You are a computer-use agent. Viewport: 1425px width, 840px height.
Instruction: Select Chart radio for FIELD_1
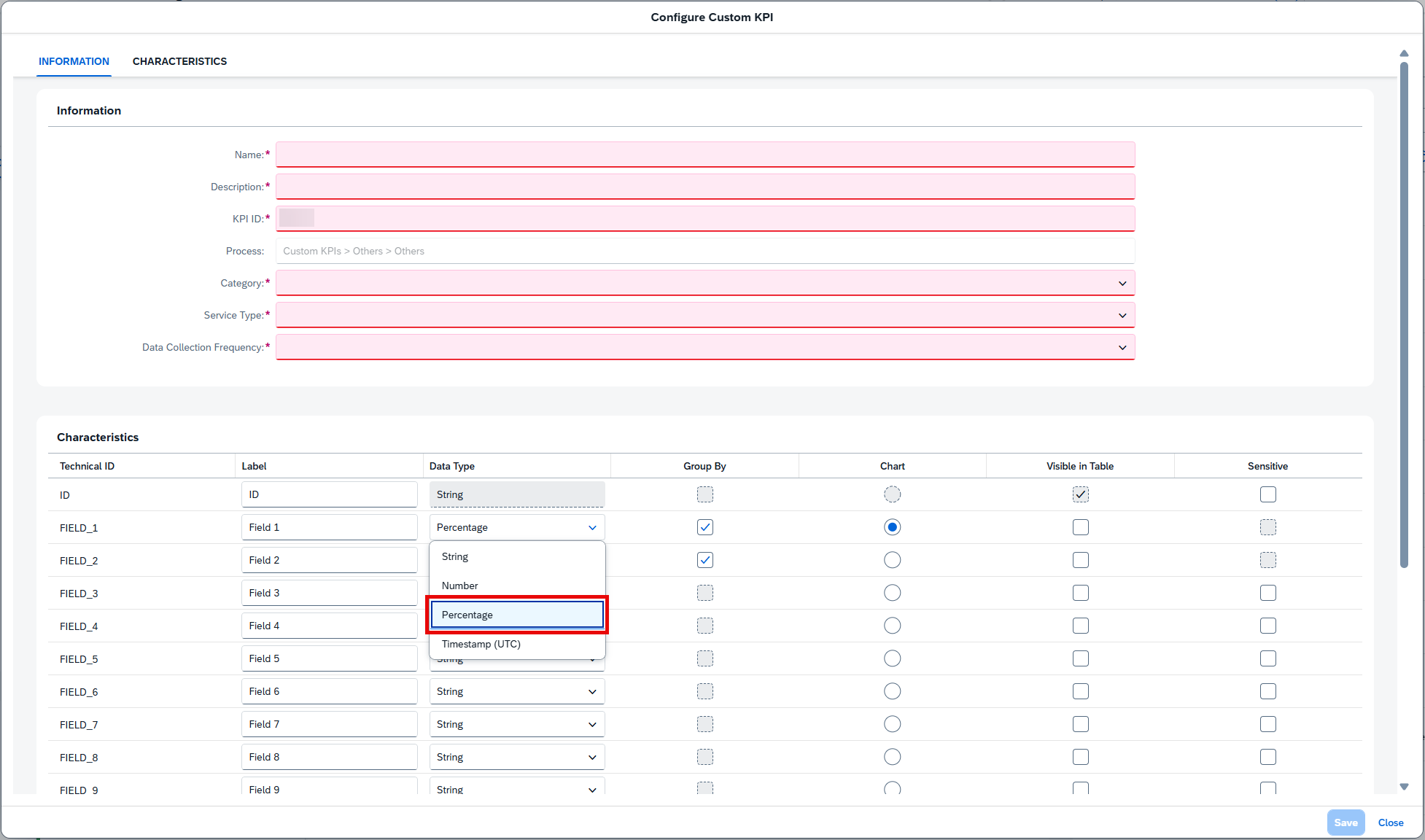pos(893,527)
